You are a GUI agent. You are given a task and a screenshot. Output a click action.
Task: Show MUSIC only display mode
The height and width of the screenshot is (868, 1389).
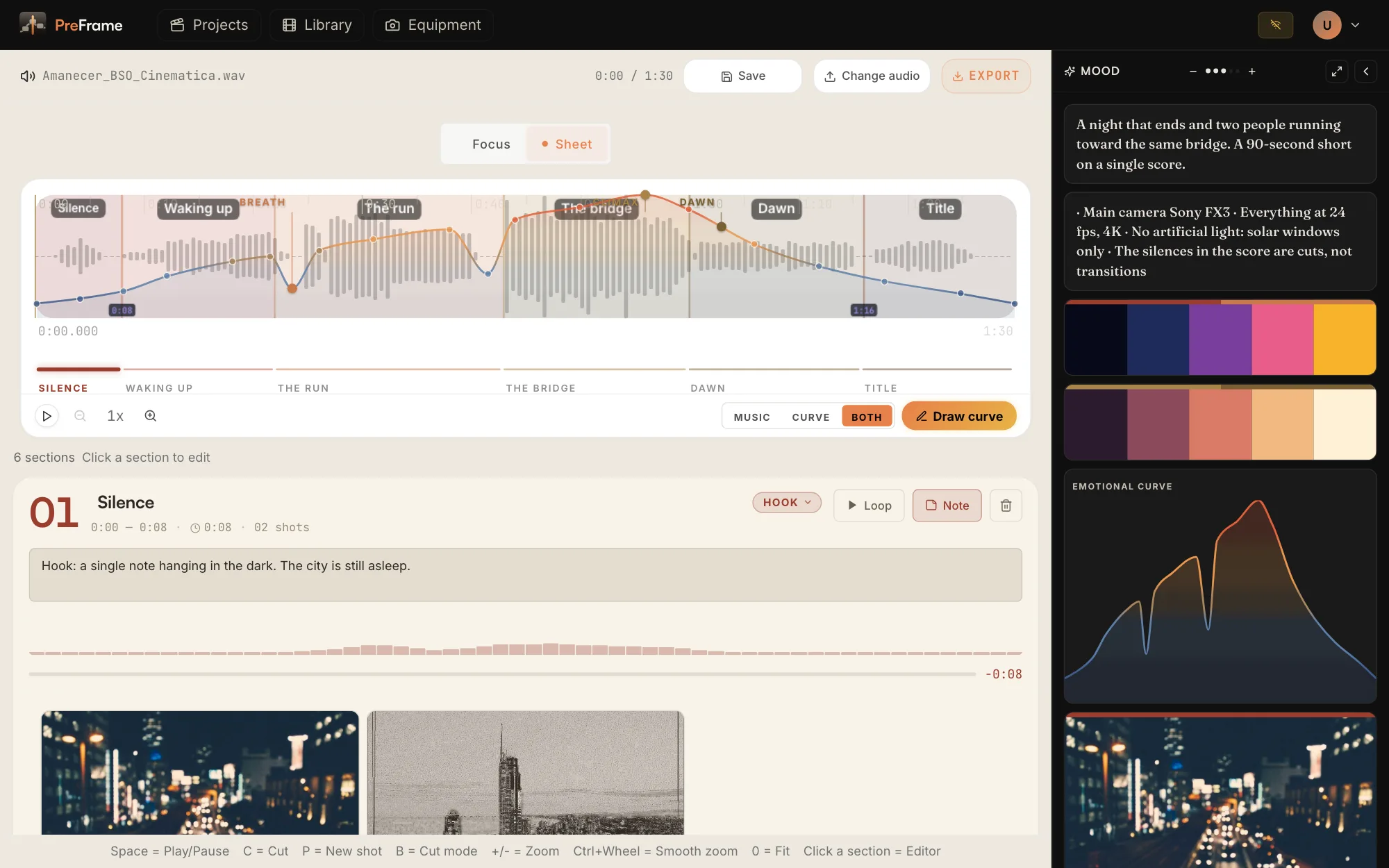[x=751, y=417]
